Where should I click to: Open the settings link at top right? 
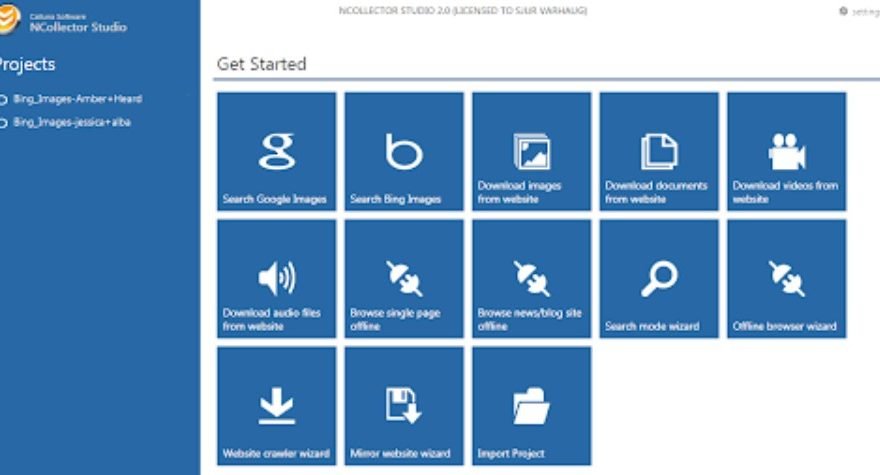pyautogui.click(x=861, y=11)
